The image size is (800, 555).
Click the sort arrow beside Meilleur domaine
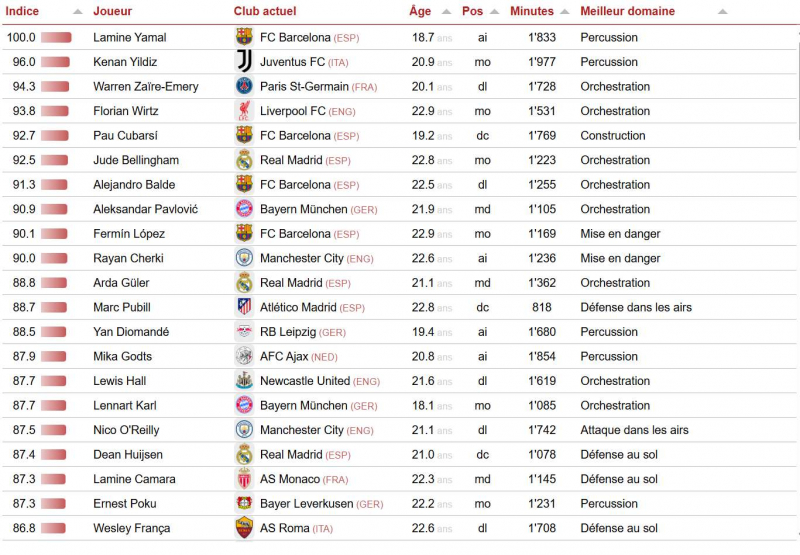click(722, 12)
